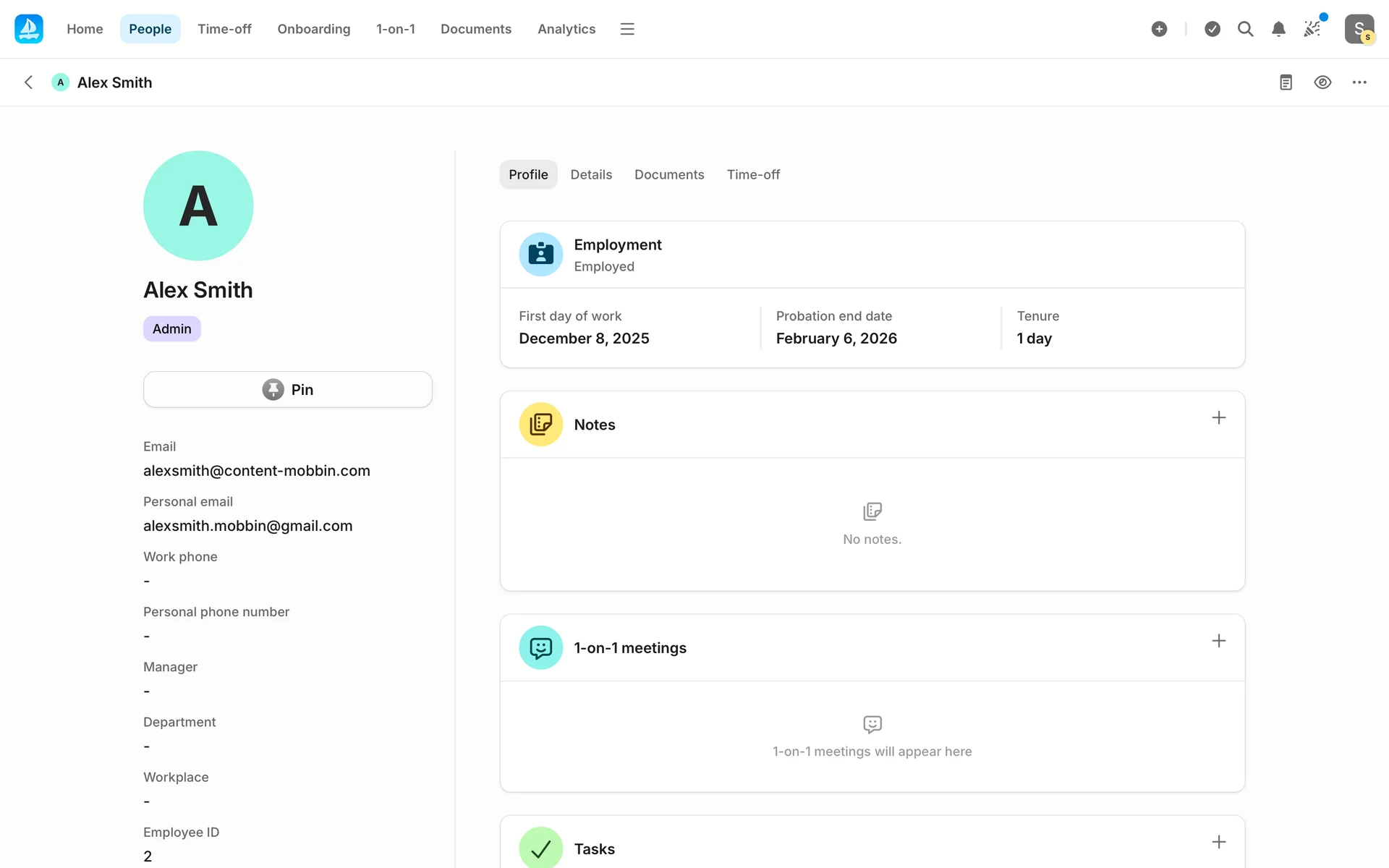Open the document icon next to eye
Viewport: 1389px width, 868px height.
(x=1286, y=82)
